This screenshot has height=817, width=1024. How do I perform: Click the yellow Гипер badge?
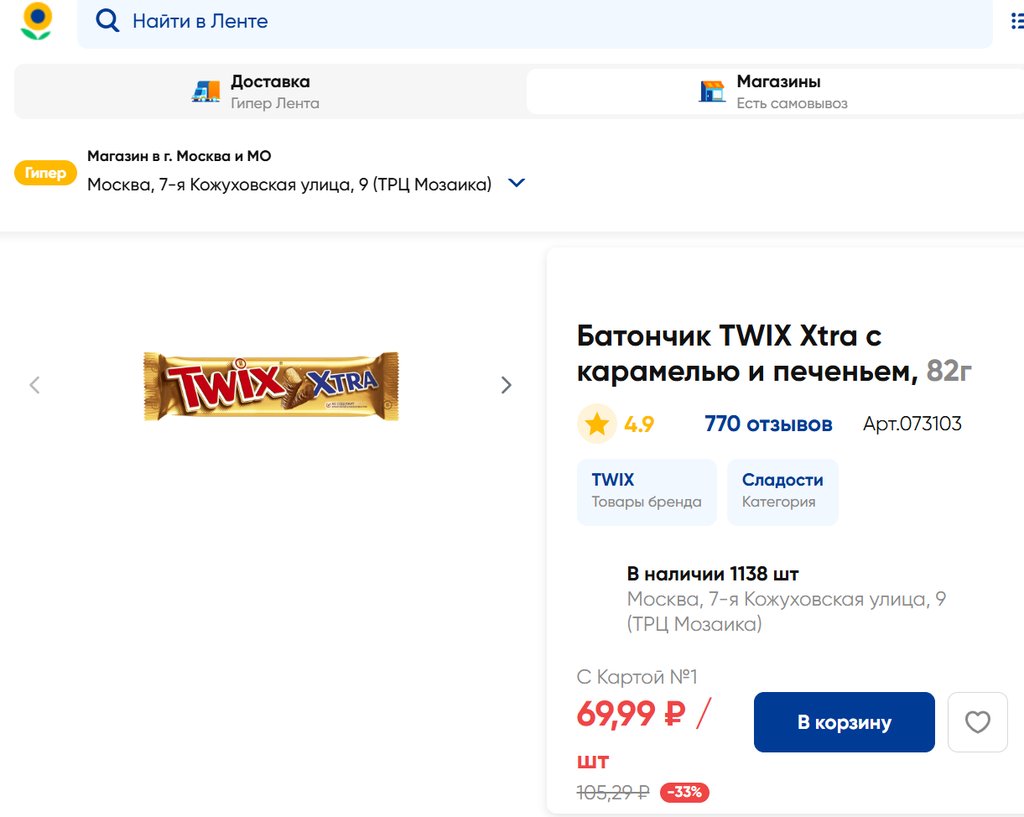(45, 173)
